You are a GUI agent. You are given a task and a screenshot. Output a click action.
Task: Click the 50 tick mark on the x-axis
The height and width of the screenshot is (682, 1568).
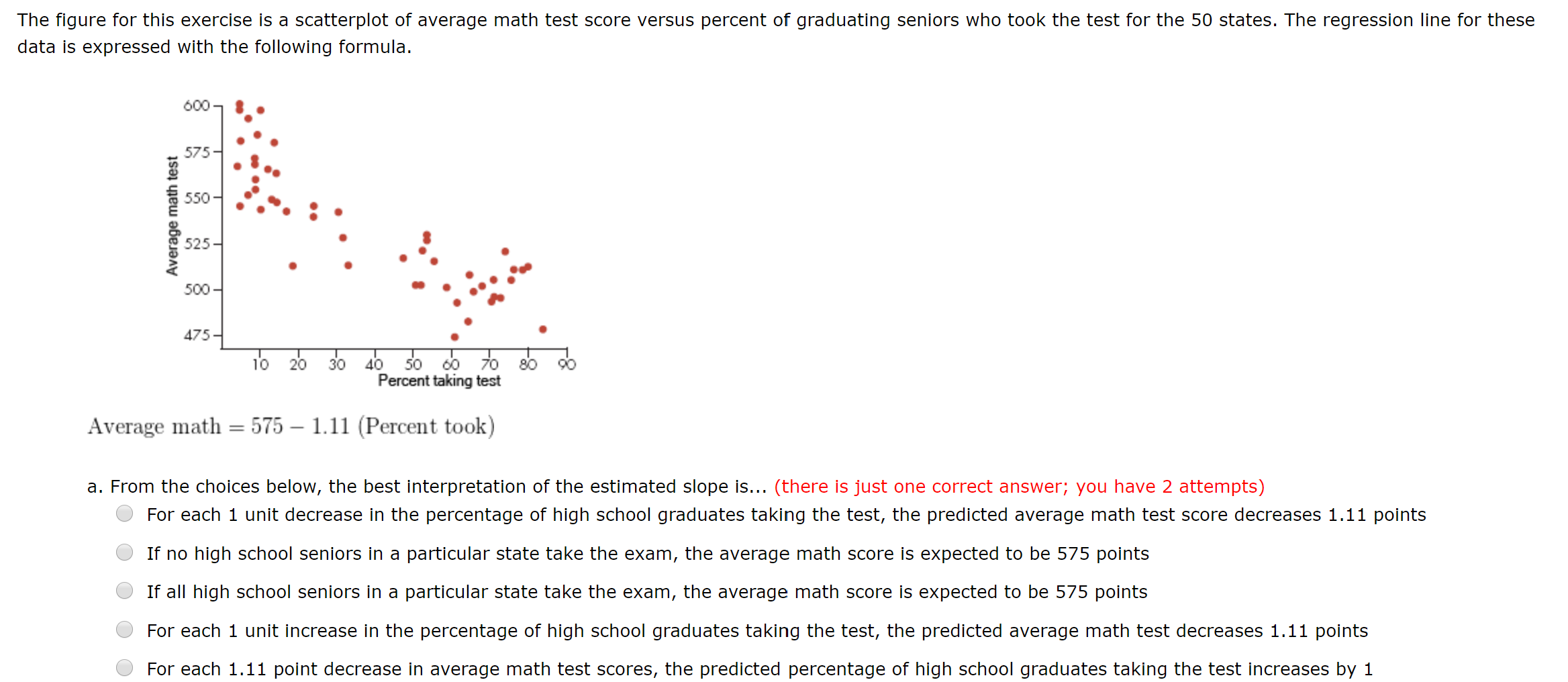tap(414, 364)
